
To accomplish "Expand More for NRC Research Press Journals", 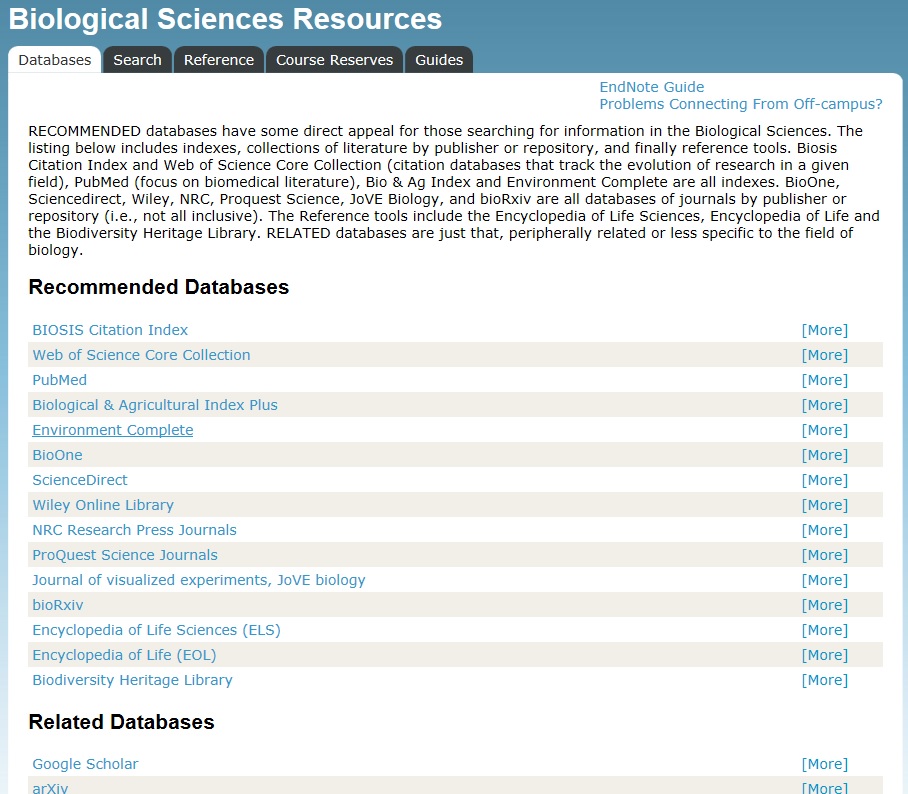I will click(825, 530).
